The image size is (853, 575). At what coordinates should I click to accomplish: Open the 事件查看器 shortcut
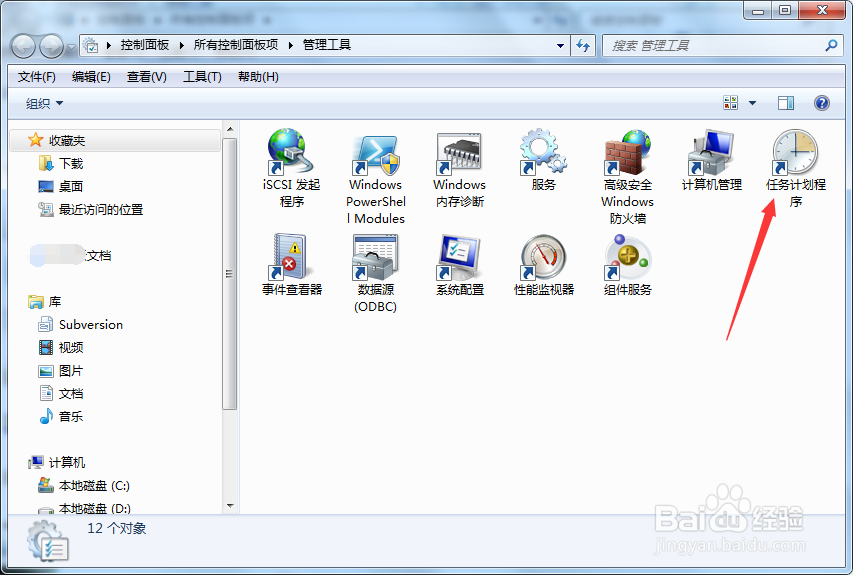click(292, 265)
